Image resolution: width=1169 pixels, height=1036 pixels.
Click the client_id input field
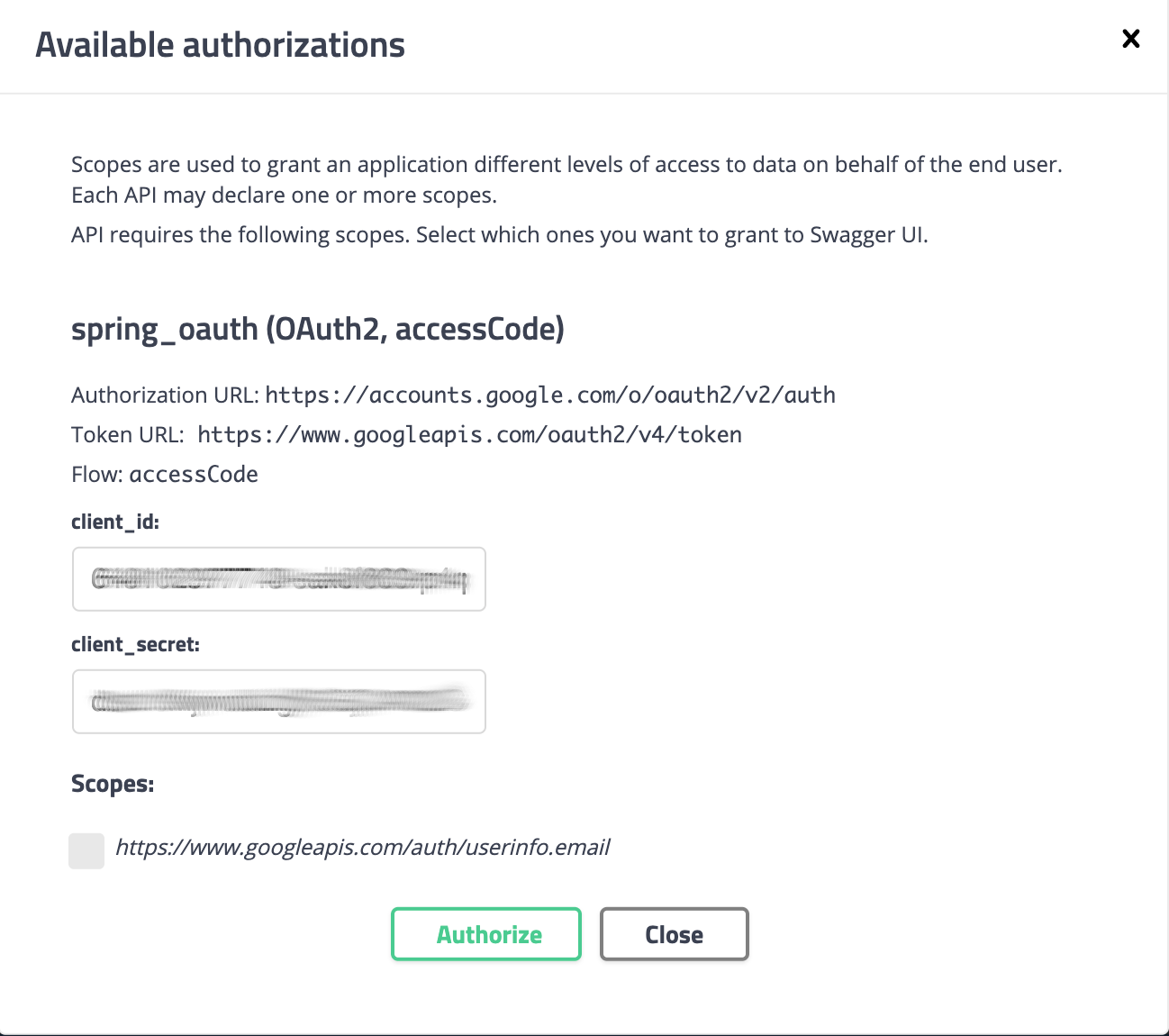tap(279, 579)
